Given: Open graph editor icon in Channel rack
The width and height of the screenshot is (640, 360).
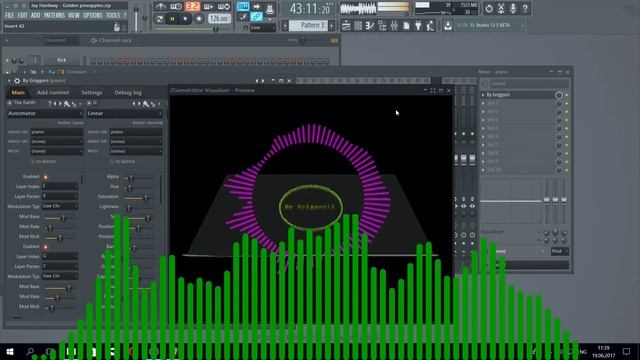Looking at the screenshot, I should click(334, 40).
